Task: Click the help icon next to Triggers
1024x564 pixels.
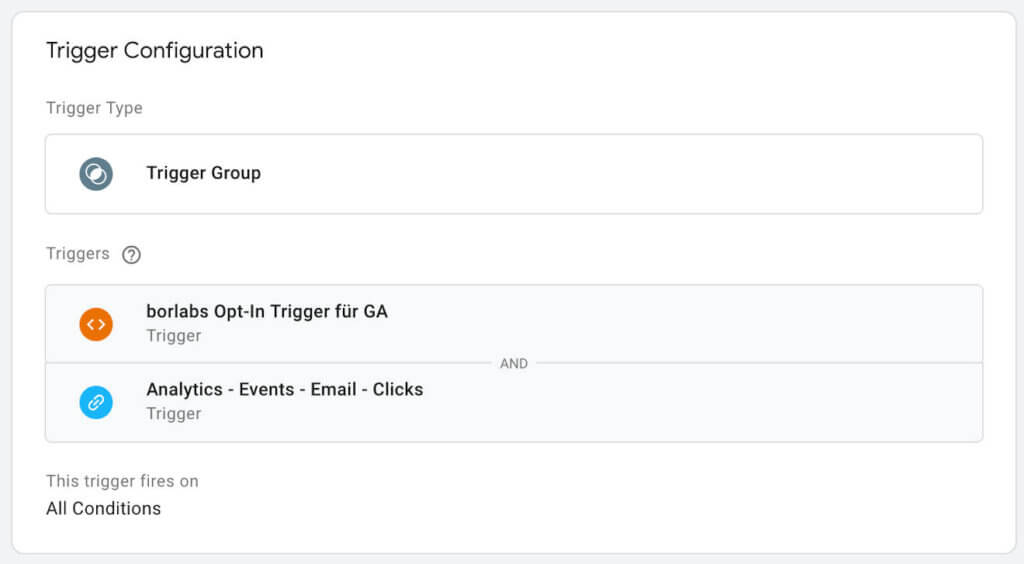Action: (131, 254)
